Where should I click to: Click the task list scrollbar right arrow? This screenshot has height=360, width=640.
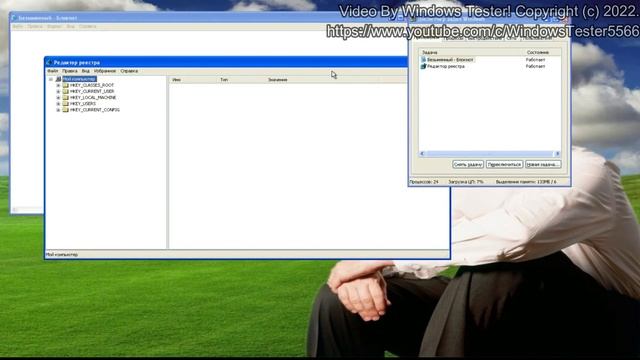[558, 154]
